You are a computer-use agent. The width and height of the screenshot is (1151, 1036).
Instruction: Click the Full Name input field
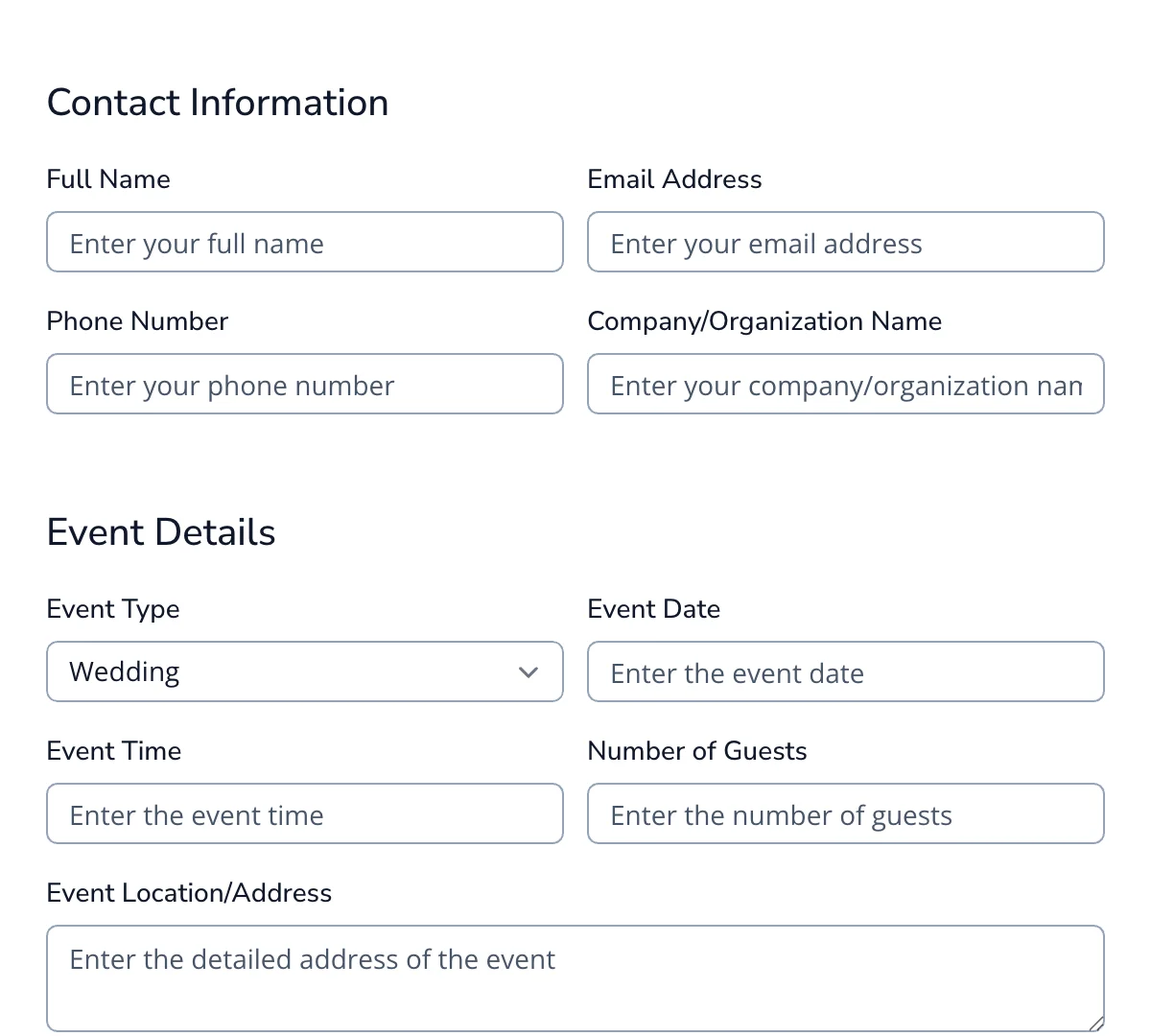304,242
